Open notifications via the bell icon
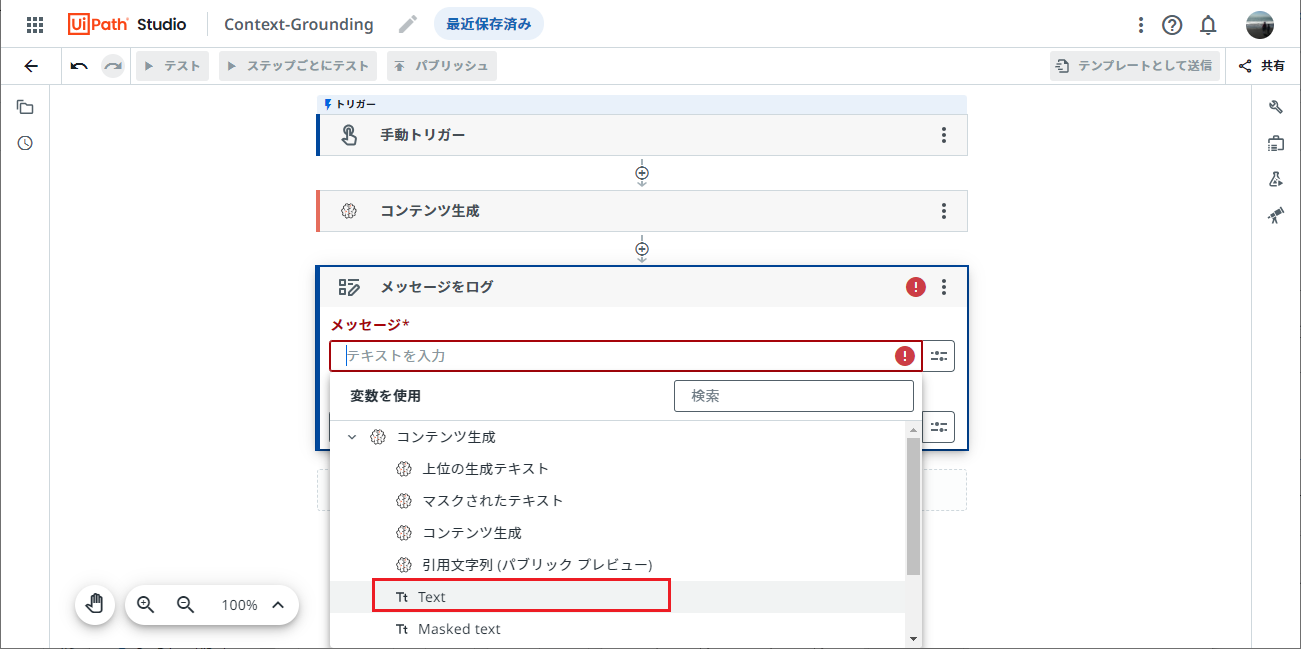1301x649 pixels. (x=1207, y=24)
